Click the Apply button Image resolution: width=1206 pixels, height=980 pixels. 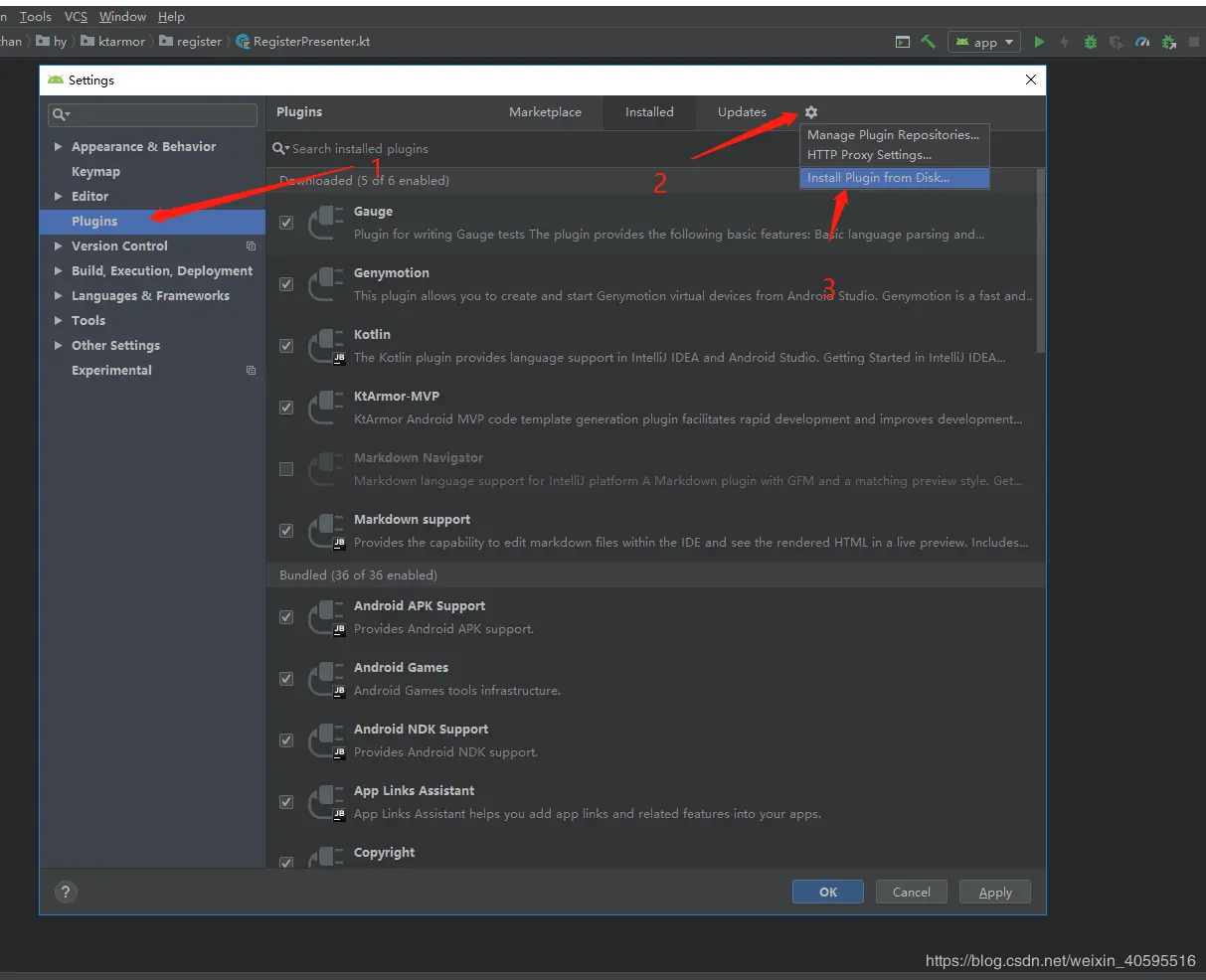click(995, 892)
